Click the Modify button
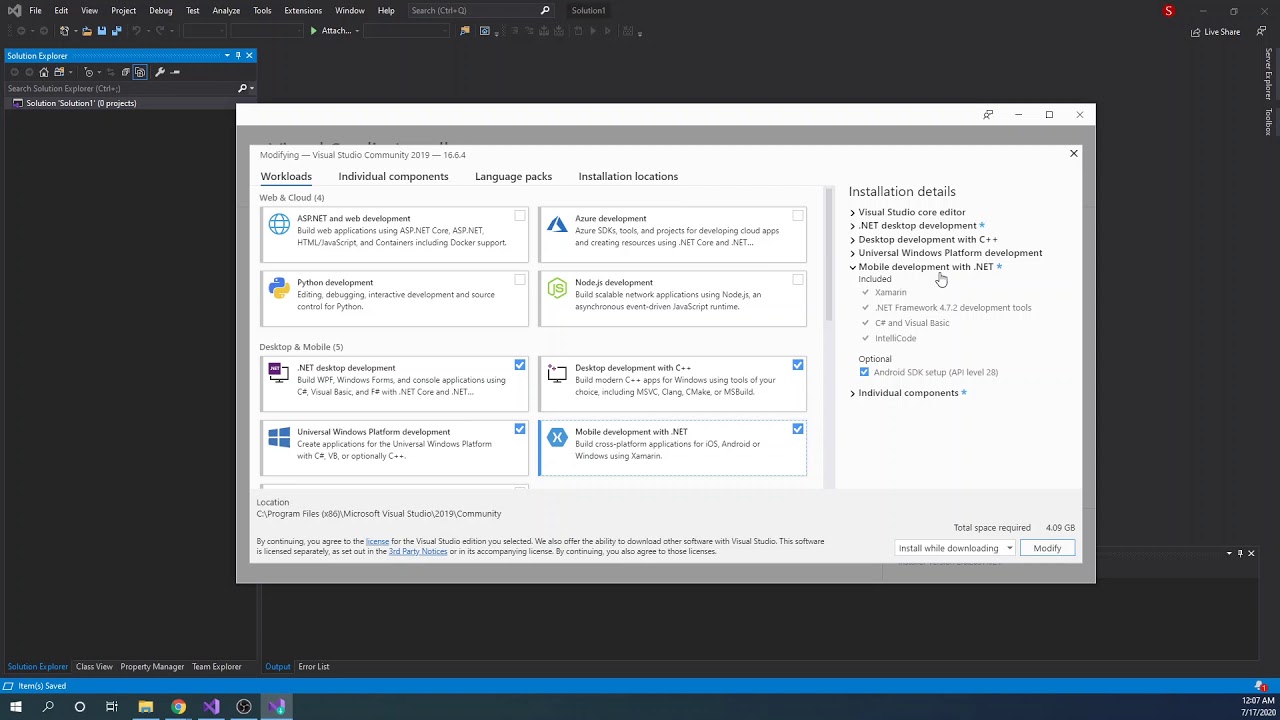Image resolution: width=1280 pixels, height=720 pixels. coord(1047,548)
